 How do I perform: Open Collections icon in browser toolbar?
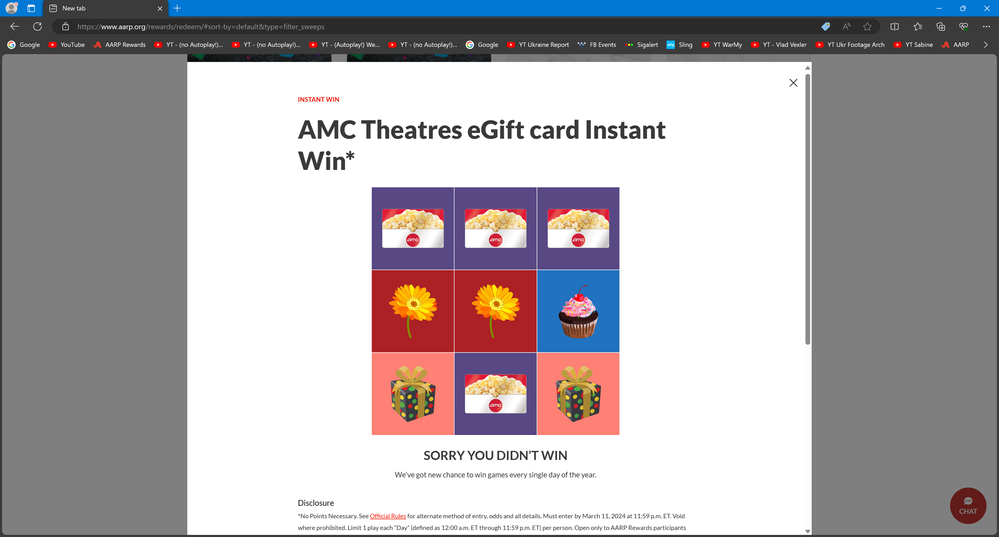tap(940, 27)
